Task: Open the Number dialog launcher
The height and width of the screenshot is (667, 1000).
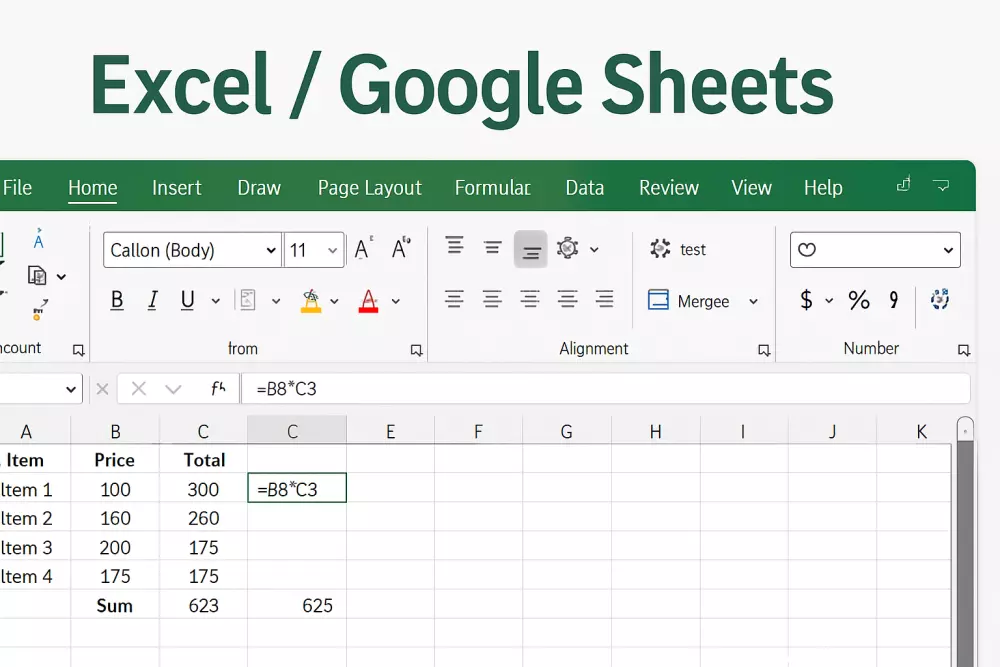Action: click(x=964, y=350)
